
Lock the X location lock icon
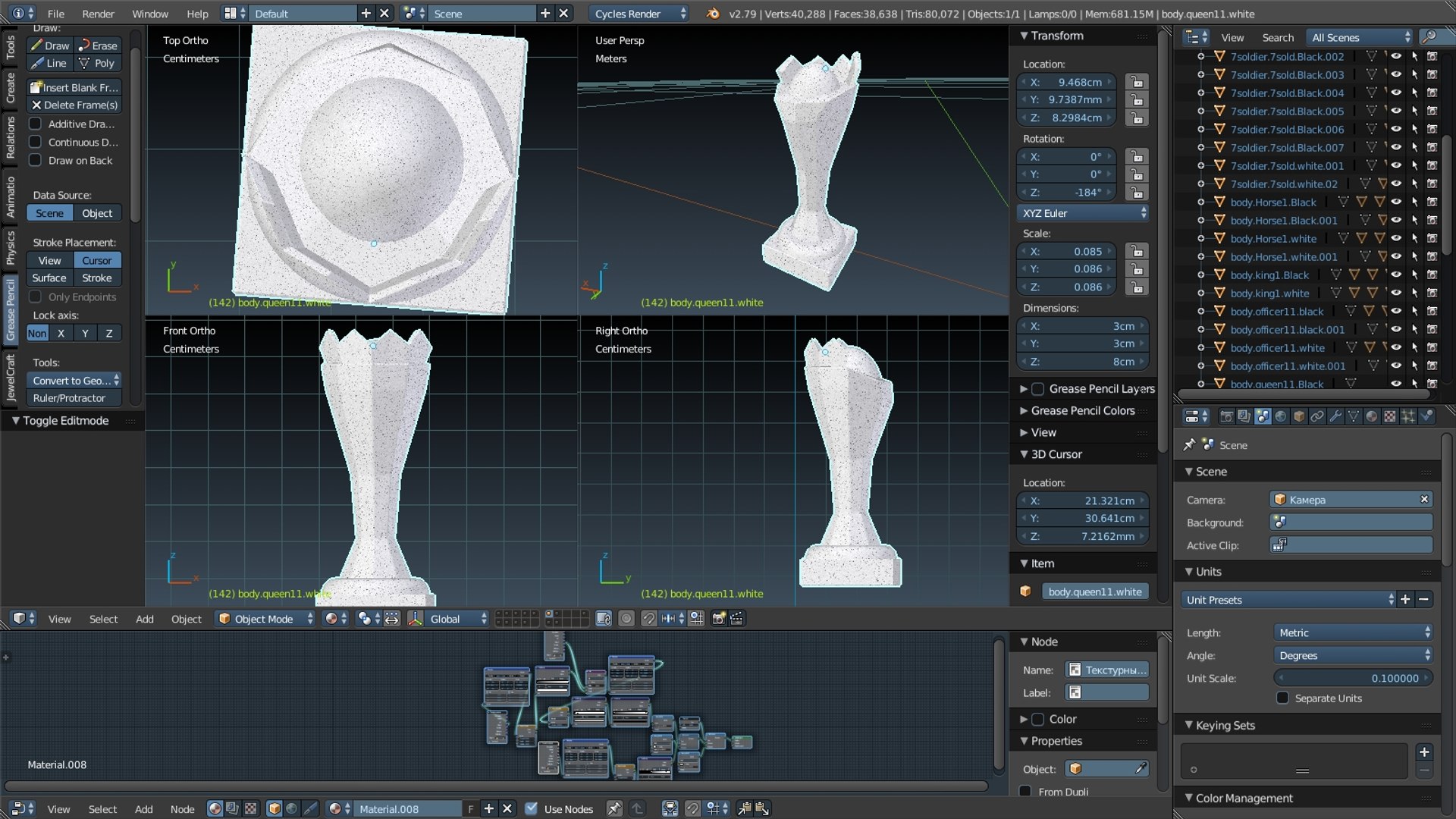1135,82
